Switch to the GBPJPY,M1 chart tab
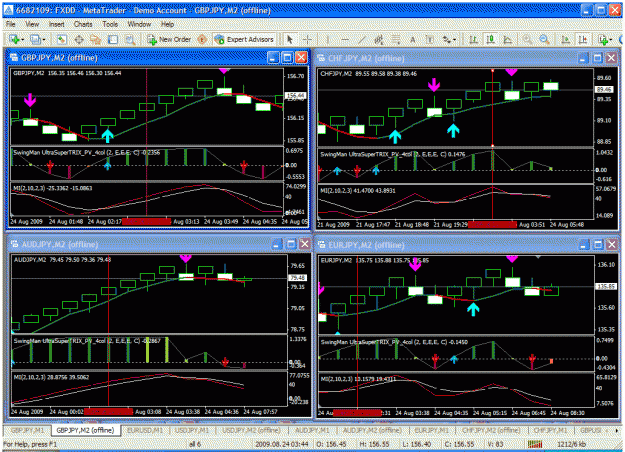625x452 pixels. (x=28, y=430)
